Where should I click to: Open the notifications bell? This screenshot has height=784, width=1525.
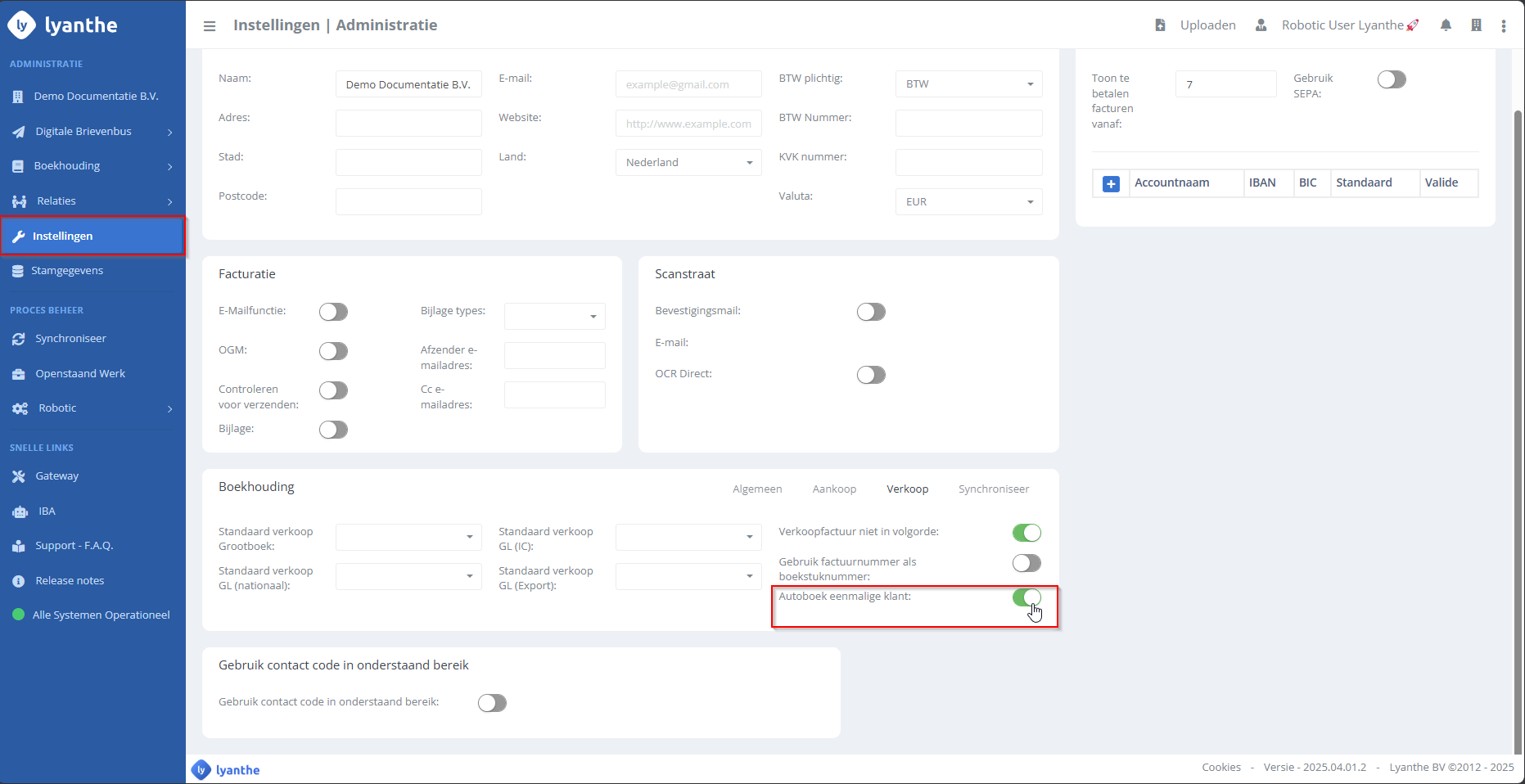1446,25
